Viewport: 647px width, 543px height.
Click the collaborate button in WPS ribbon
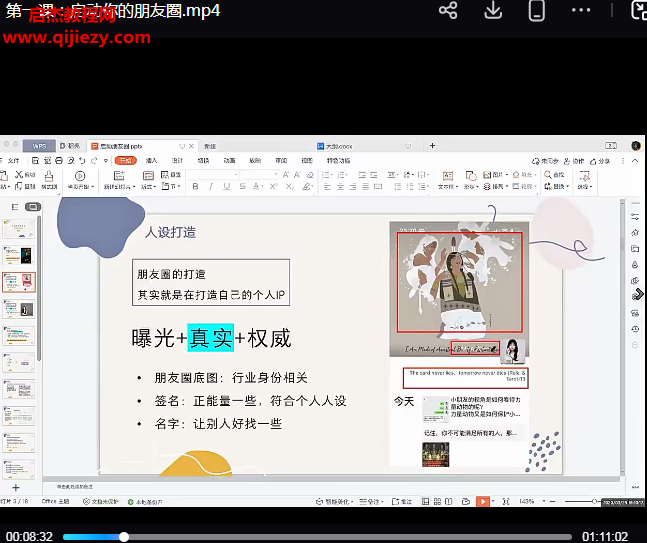574,161
